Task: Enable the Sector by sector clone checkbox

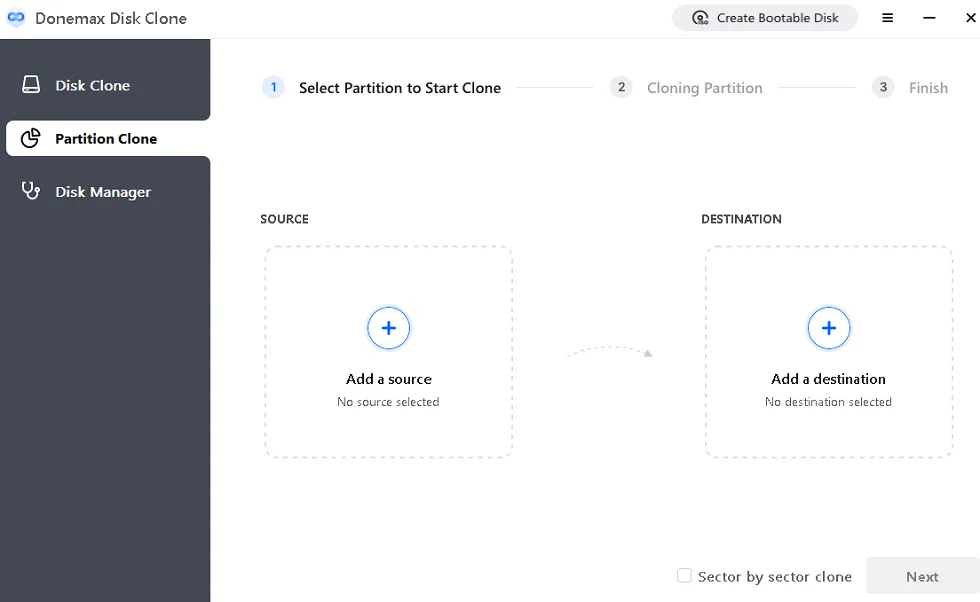Action: pos(684,576)
